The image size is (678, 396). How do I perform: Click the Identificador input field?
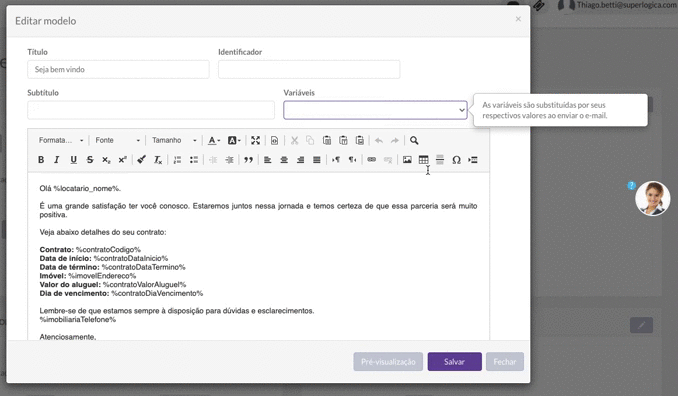coord(309,69)
